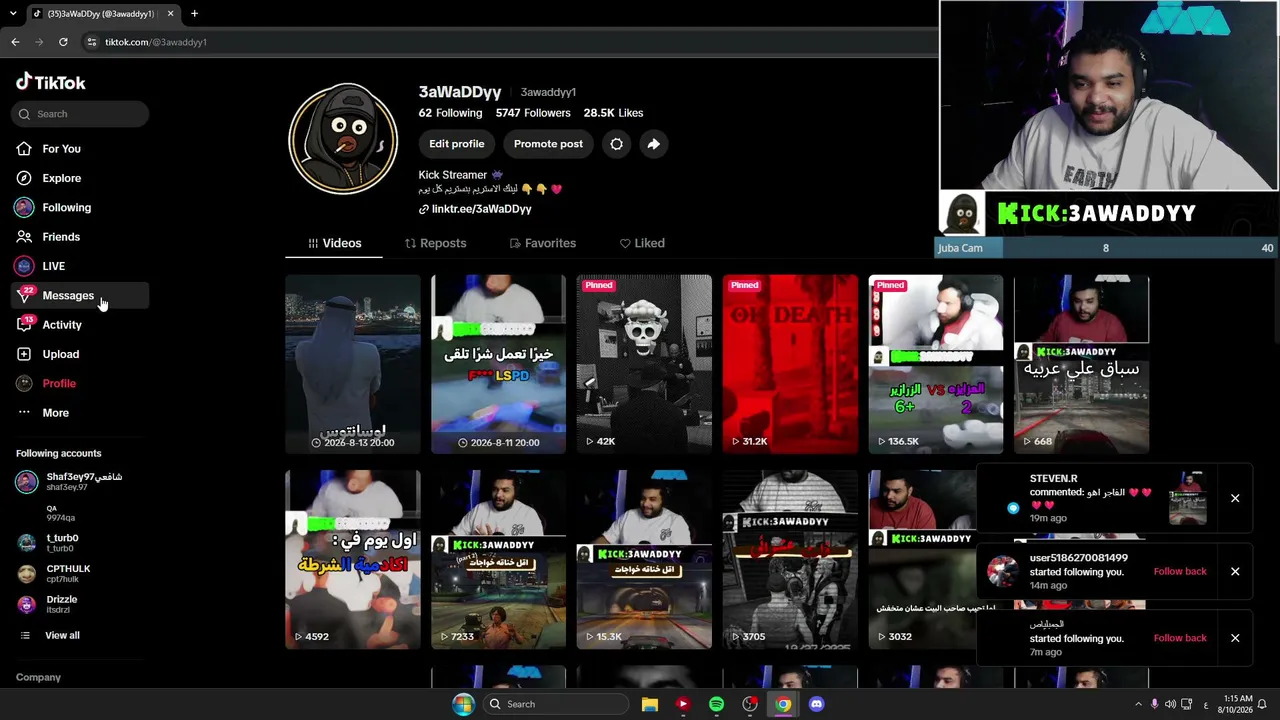
Task: Switch to the Liked tab
Action: (642, 243)
